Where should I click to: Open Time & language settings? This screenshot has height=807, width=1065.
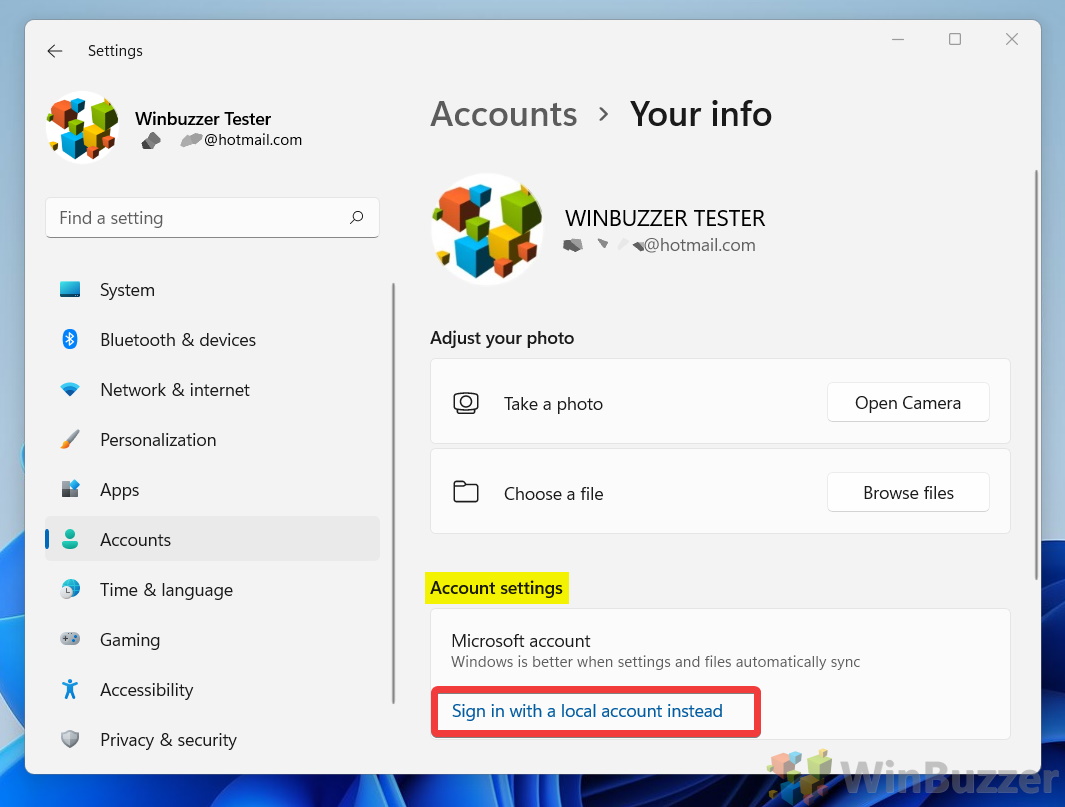pyautogui.click(x=212, y=590)
